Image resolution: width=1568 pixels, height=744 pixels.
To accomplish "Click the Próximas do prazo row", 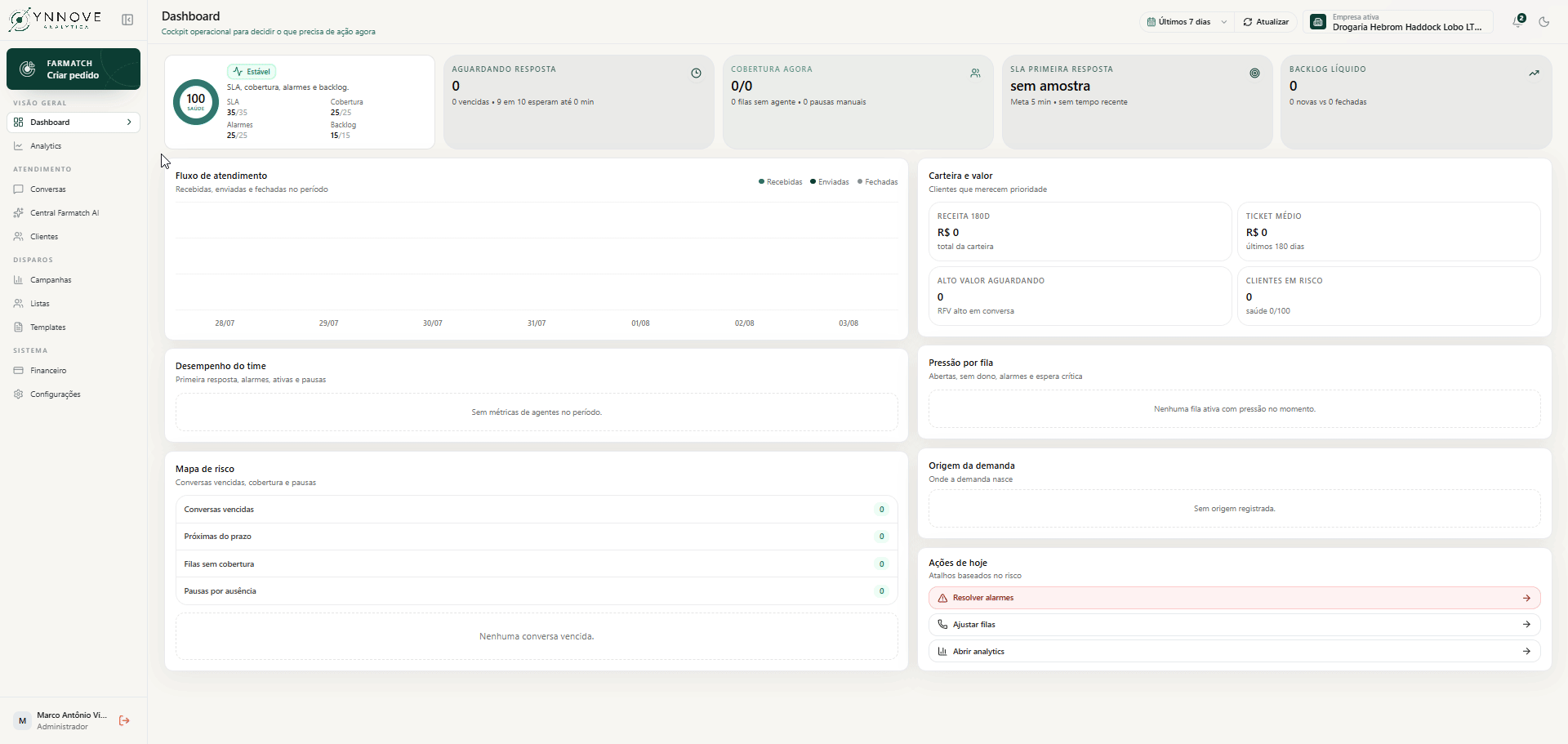I will click(x=537, y=537).
